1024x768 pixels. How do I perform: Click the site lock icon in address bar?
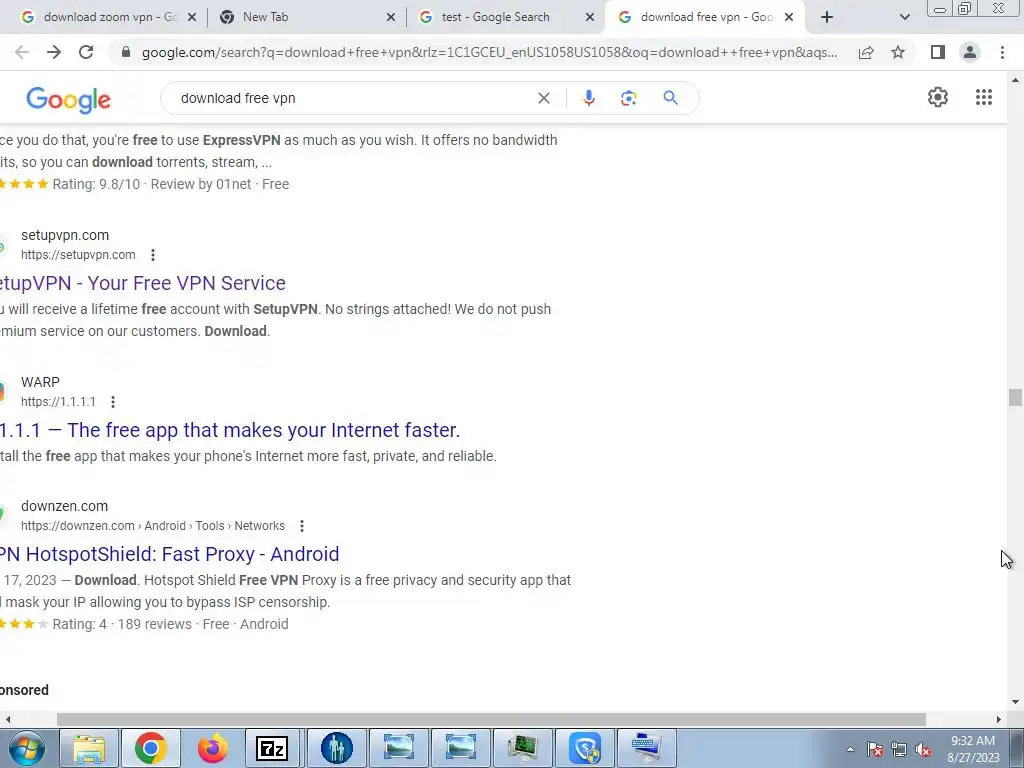pyautogui.click(x=126, y=52)
